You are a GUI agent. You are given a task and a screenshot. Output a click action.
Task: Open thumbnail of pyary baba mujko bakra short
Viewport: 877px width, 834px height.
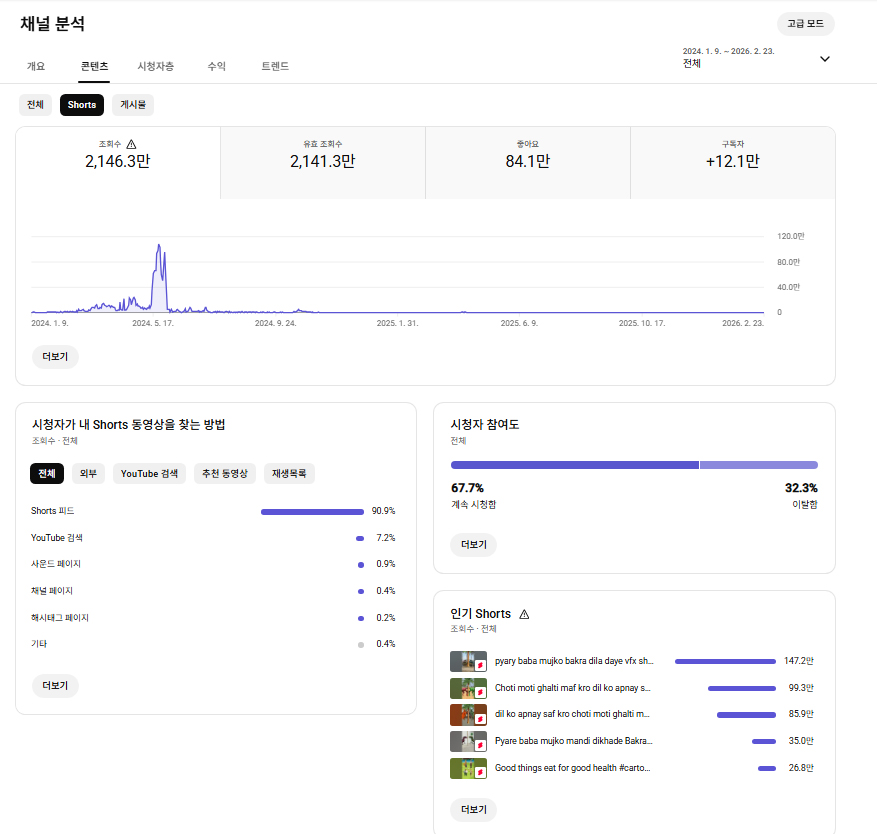(x=468, y=661)
